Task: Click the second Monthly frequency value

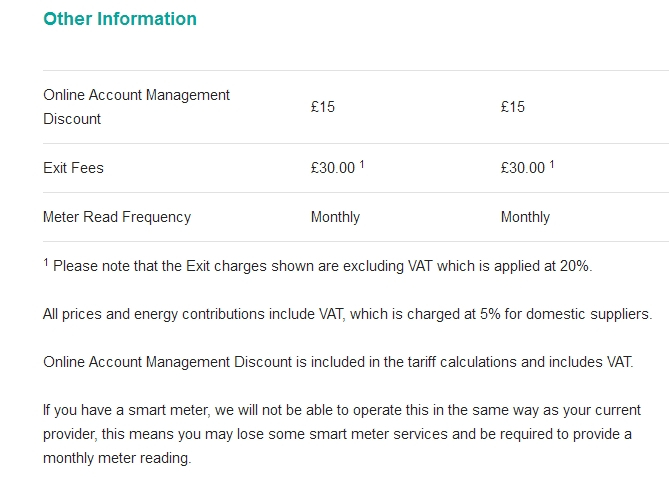Action: [x=525, y=217]
